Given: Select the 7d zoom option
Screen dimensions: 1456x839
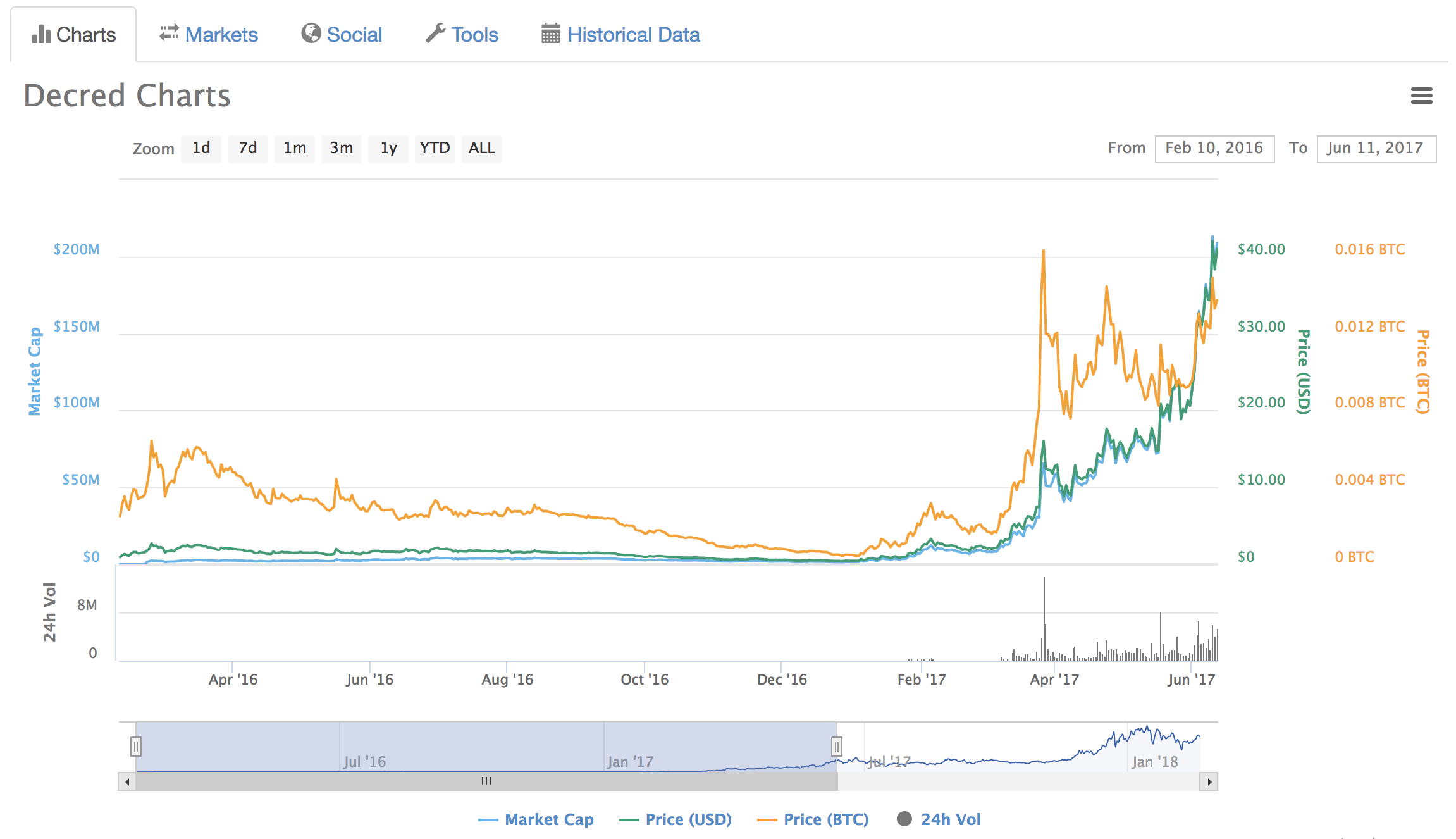Looking at the screenshot, I should point(248,148).
